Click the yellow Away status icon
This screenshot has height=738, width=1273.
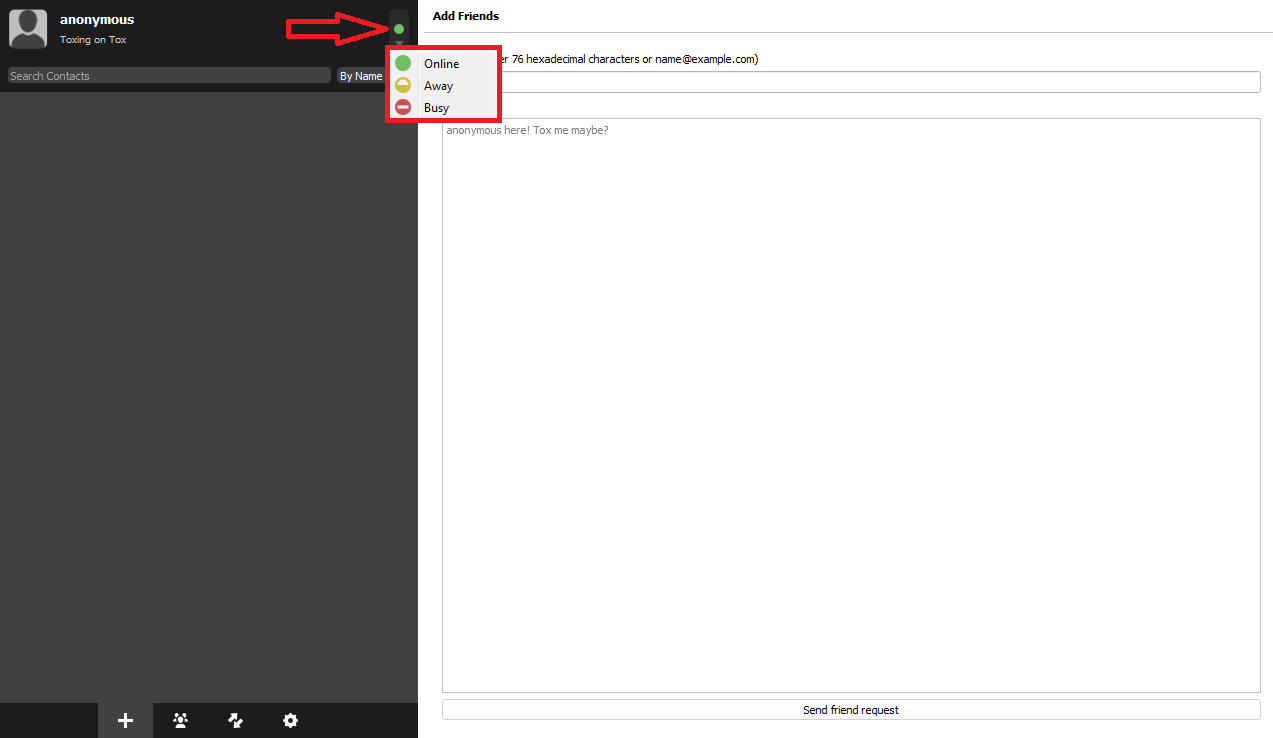point(403,85)
